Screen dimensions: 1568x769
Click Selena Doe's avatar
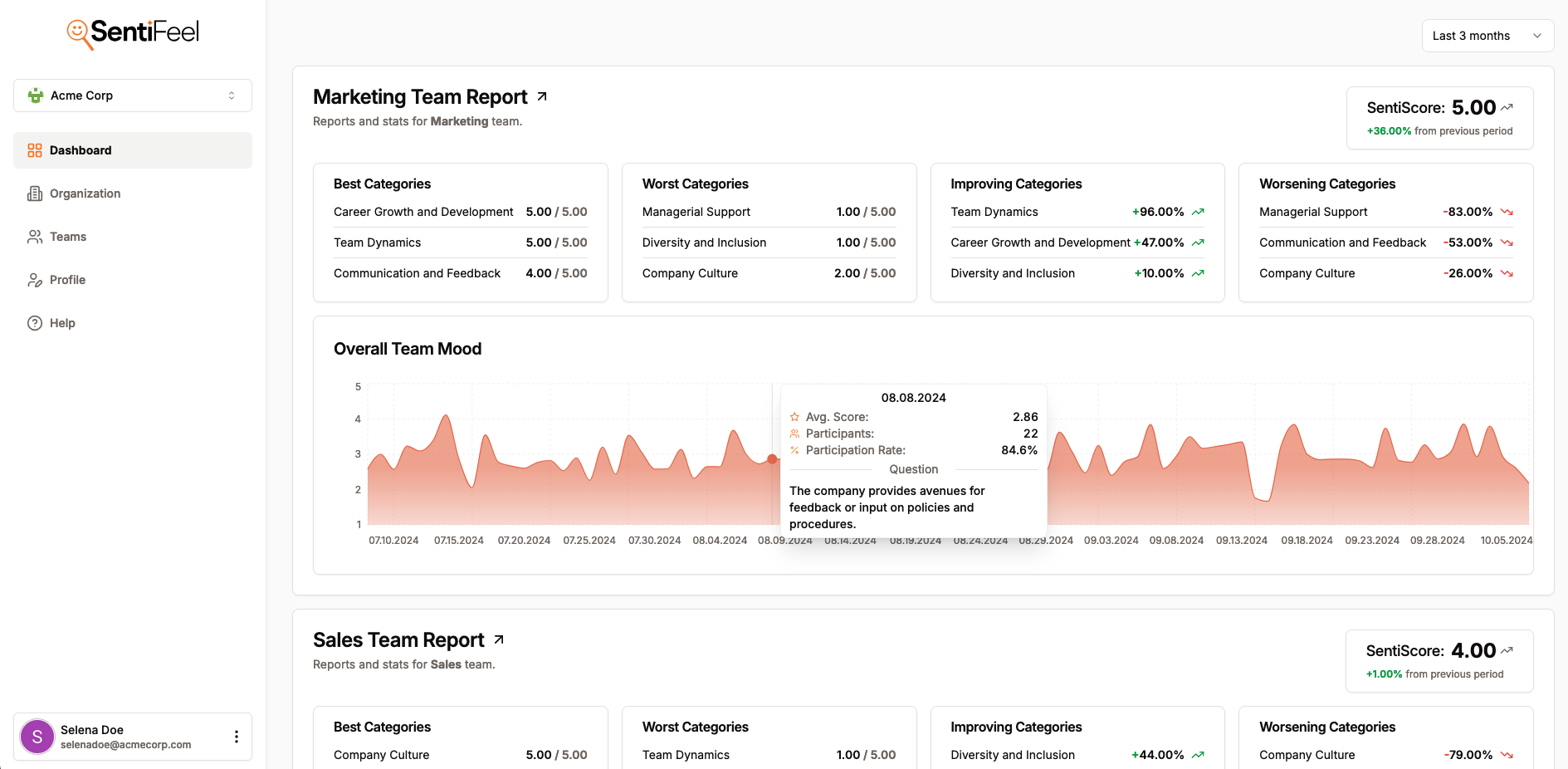tap(37, 736)
